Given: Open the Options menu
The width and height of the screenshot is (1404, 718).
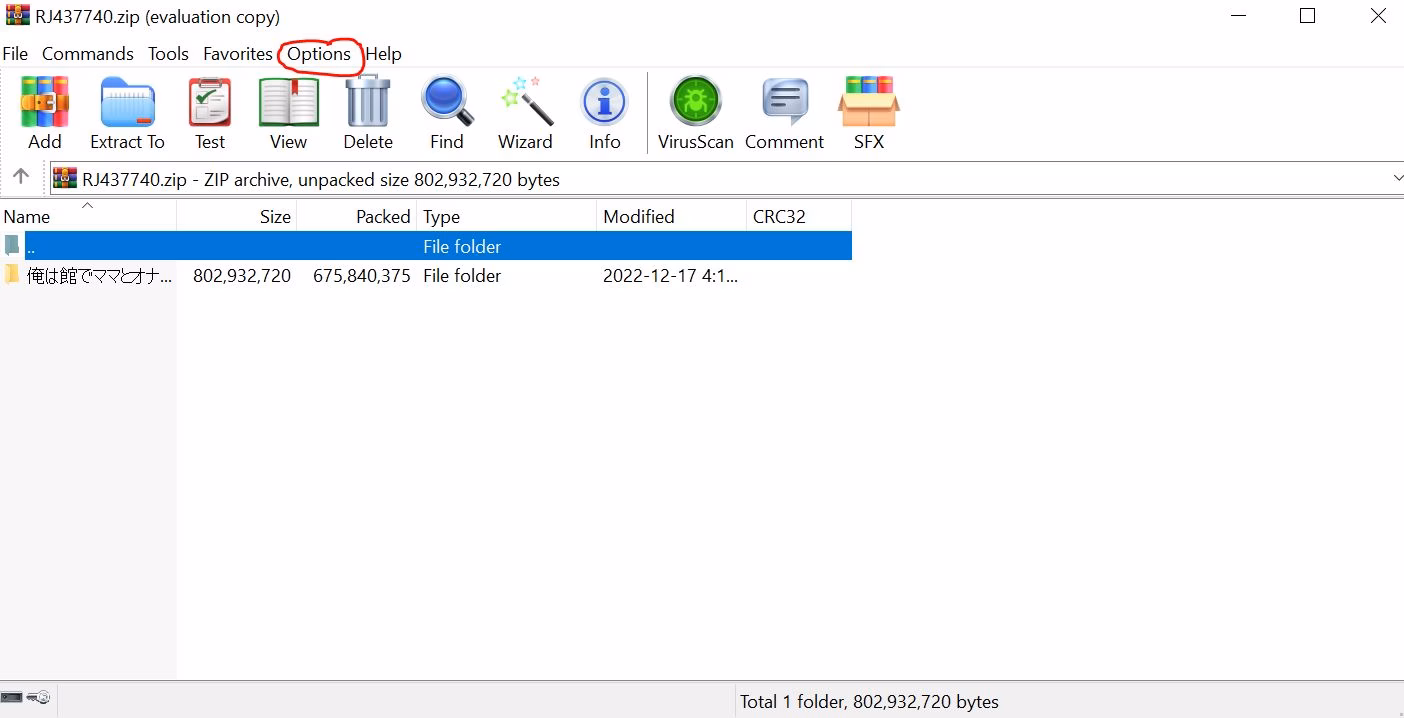Looking at the screenshot, I should click(x=319, y=54).
